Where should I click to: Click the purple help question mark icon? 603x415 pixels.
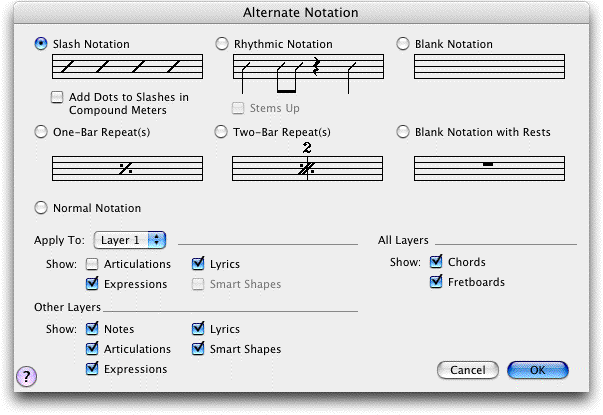pyautogui.click(x=27, y=376)
